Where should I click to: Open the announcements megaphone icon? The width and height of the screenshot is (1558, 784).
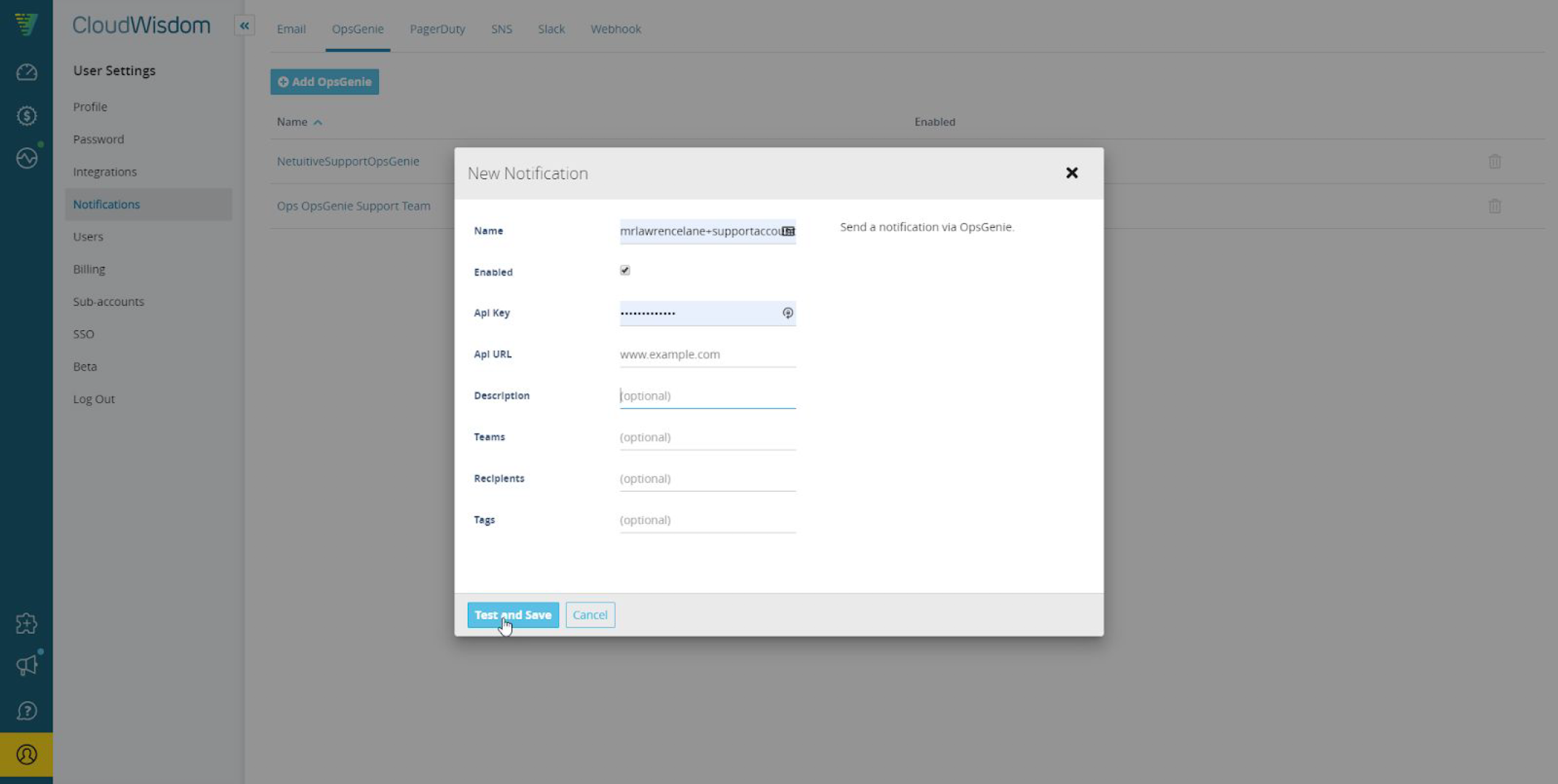pos(26,665)
